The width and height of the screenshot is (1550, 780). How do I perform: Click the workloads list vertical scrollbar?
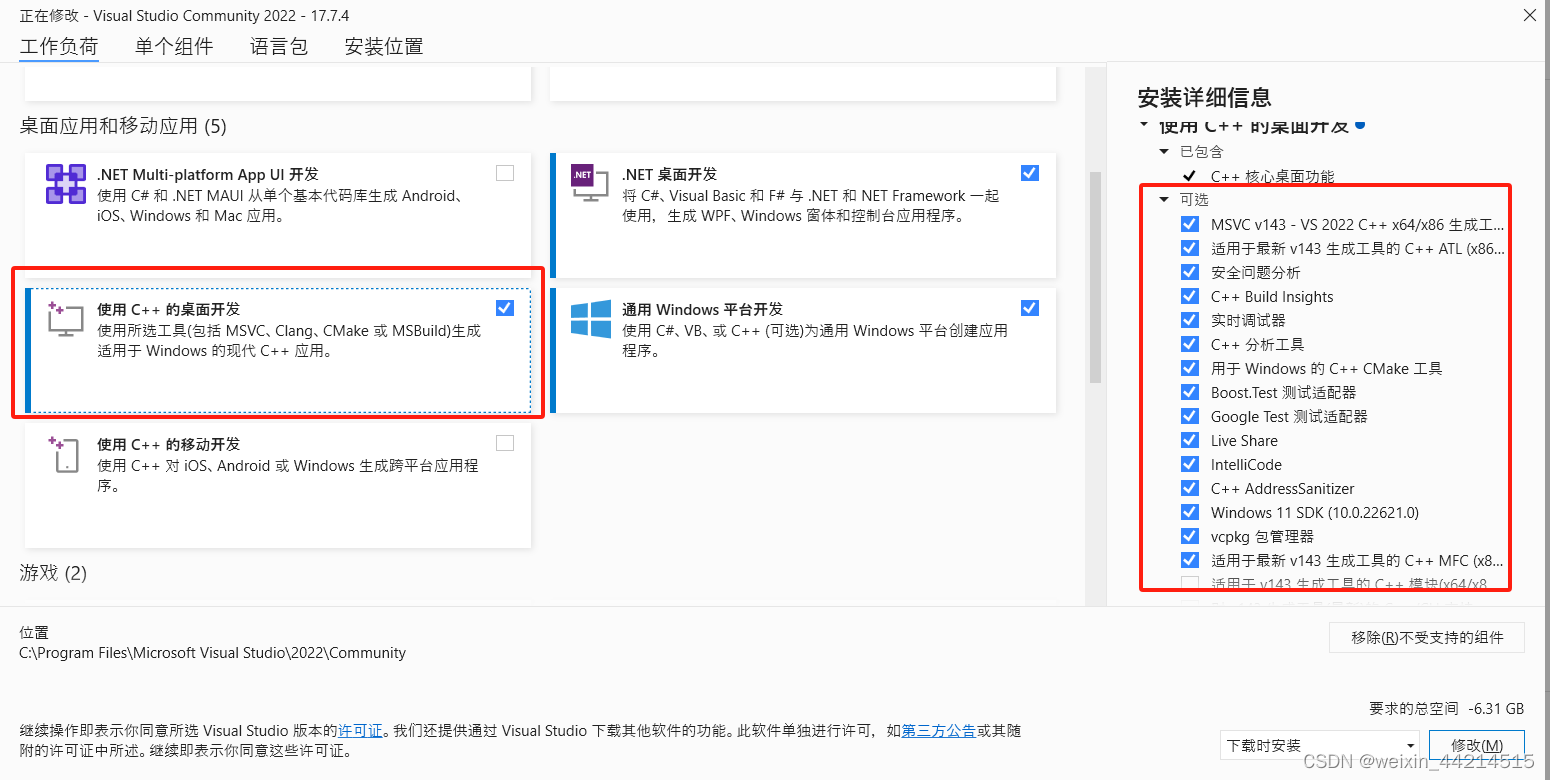tap(1095, 278)
